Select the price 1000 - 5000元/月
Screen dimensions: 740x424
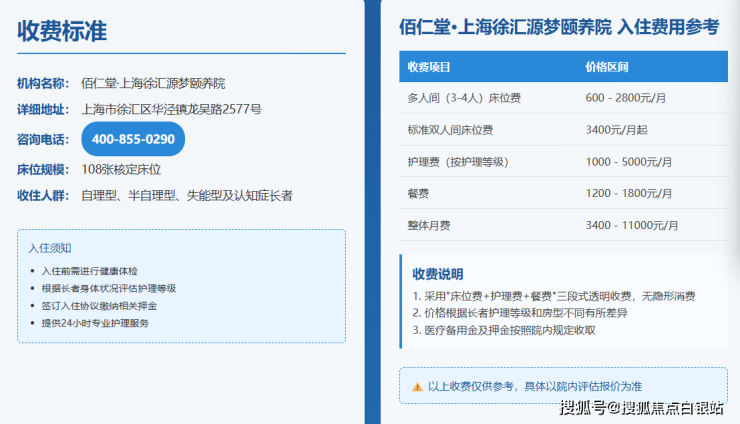coord(629,162)
